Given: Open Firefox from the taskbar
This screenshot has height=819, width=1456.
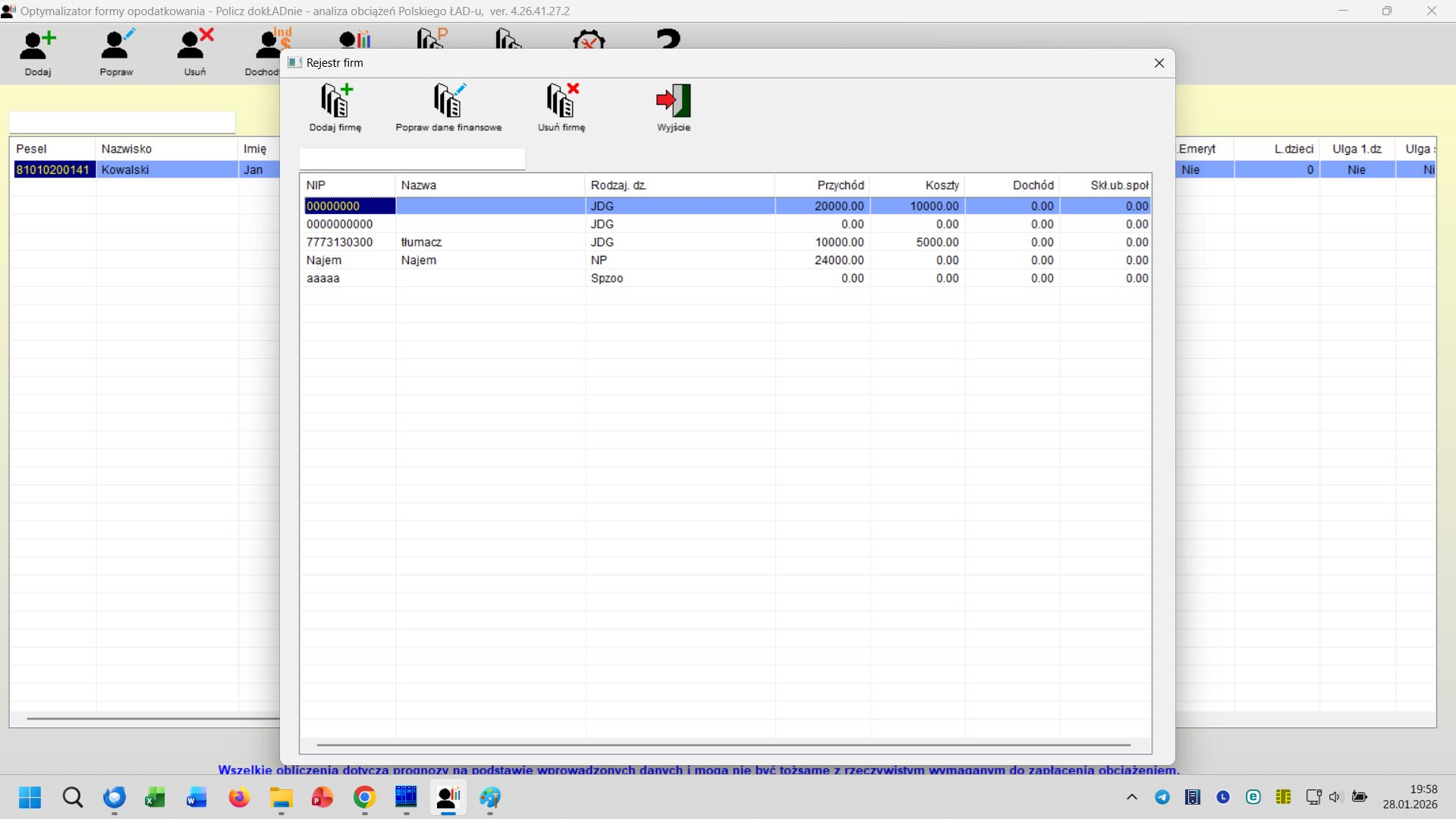Looking at the screenshot, I should pos(239,797).
